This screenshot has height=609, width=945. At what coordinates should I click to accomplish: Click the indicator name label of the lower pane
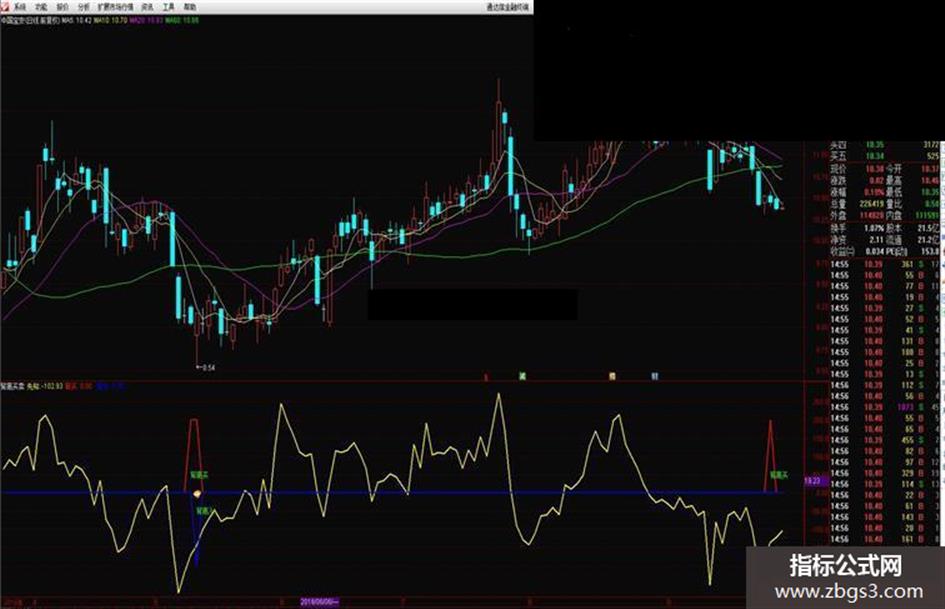(13, 386)
